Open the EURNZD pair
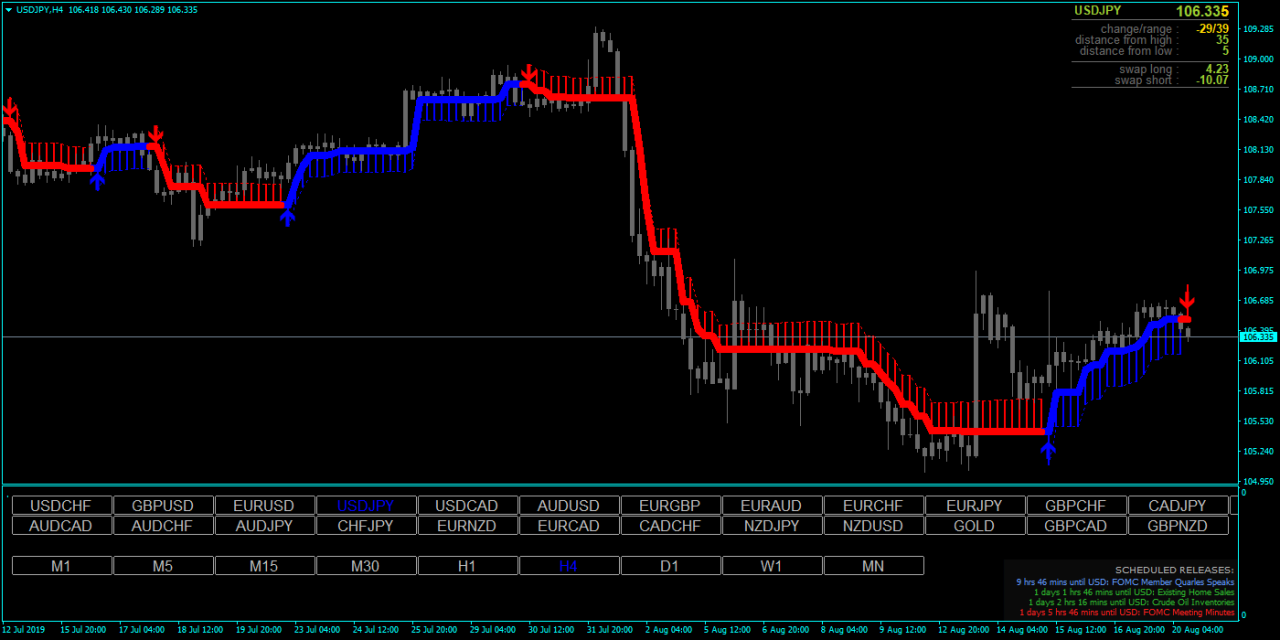The height and width of the screenshot is (640, 1280). point(468,526)
